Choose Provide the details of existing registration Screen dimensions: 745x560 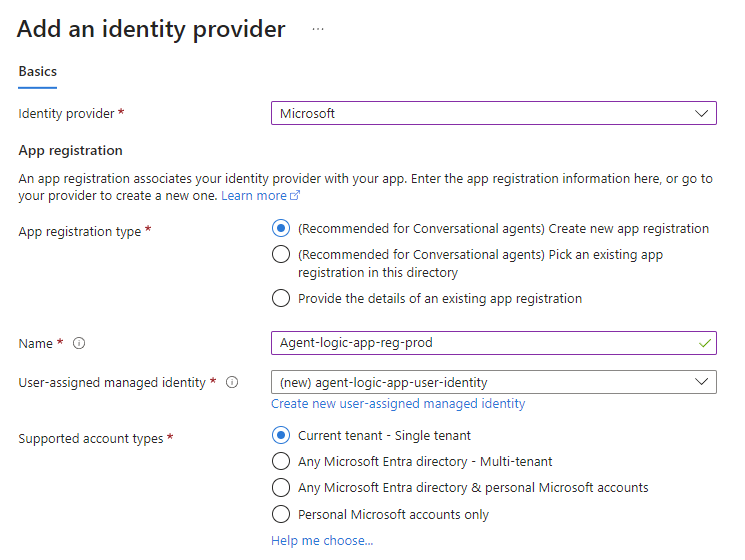pyautogui.click(x=281, y=298)
